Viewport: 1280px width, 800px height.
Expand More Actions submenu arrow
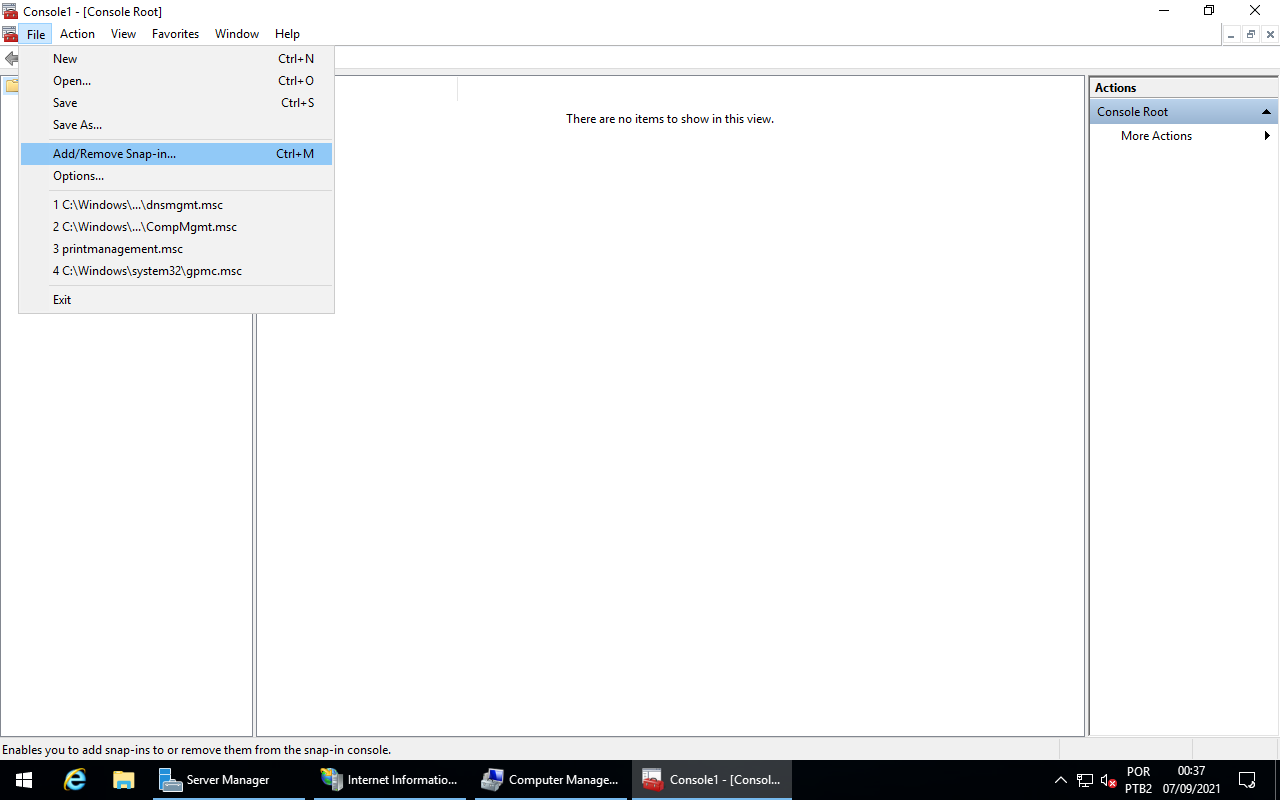tap(1267, 136)
